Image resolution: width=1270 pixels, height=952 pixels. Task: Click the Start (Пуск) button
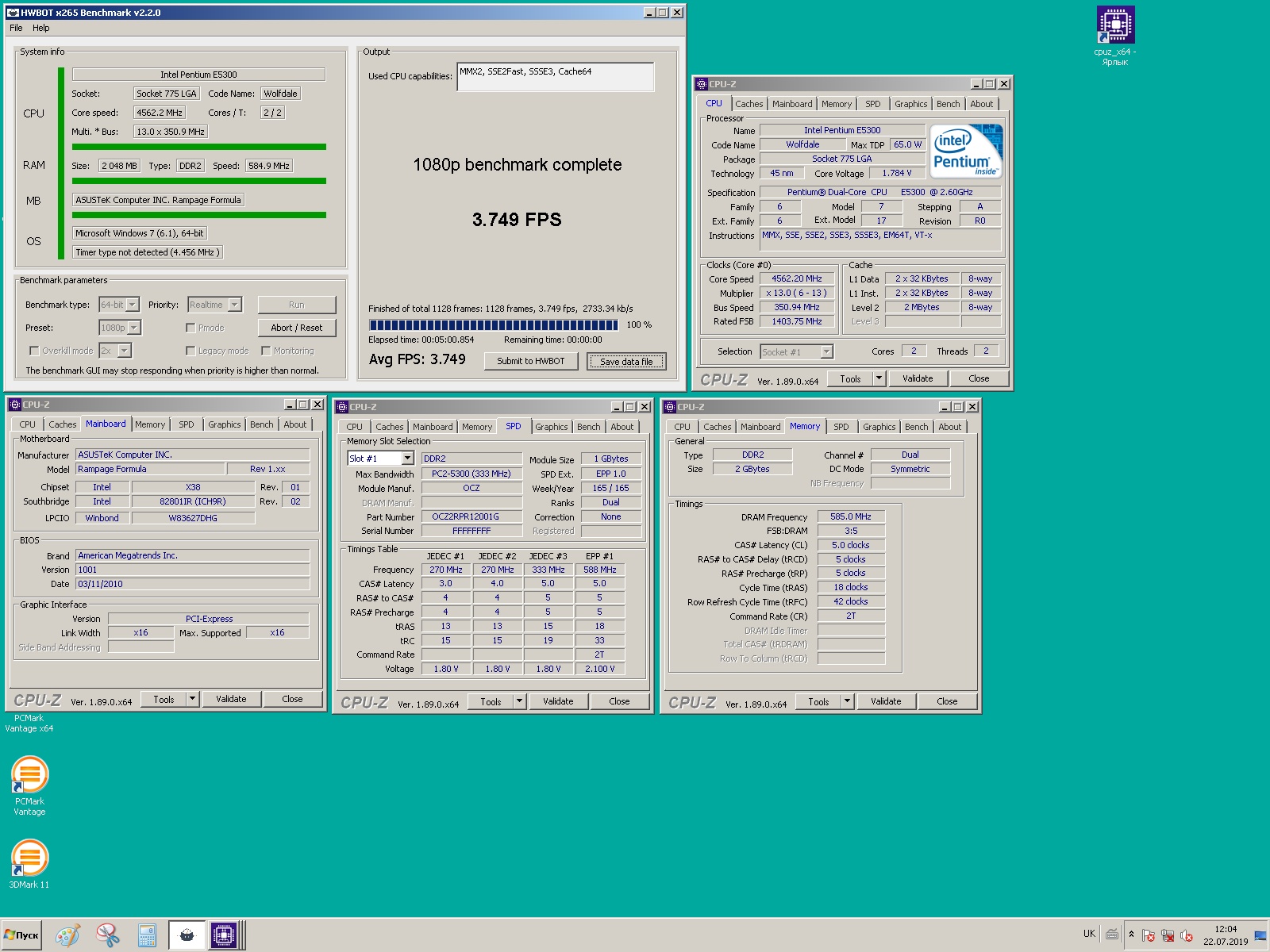(21, 935)
